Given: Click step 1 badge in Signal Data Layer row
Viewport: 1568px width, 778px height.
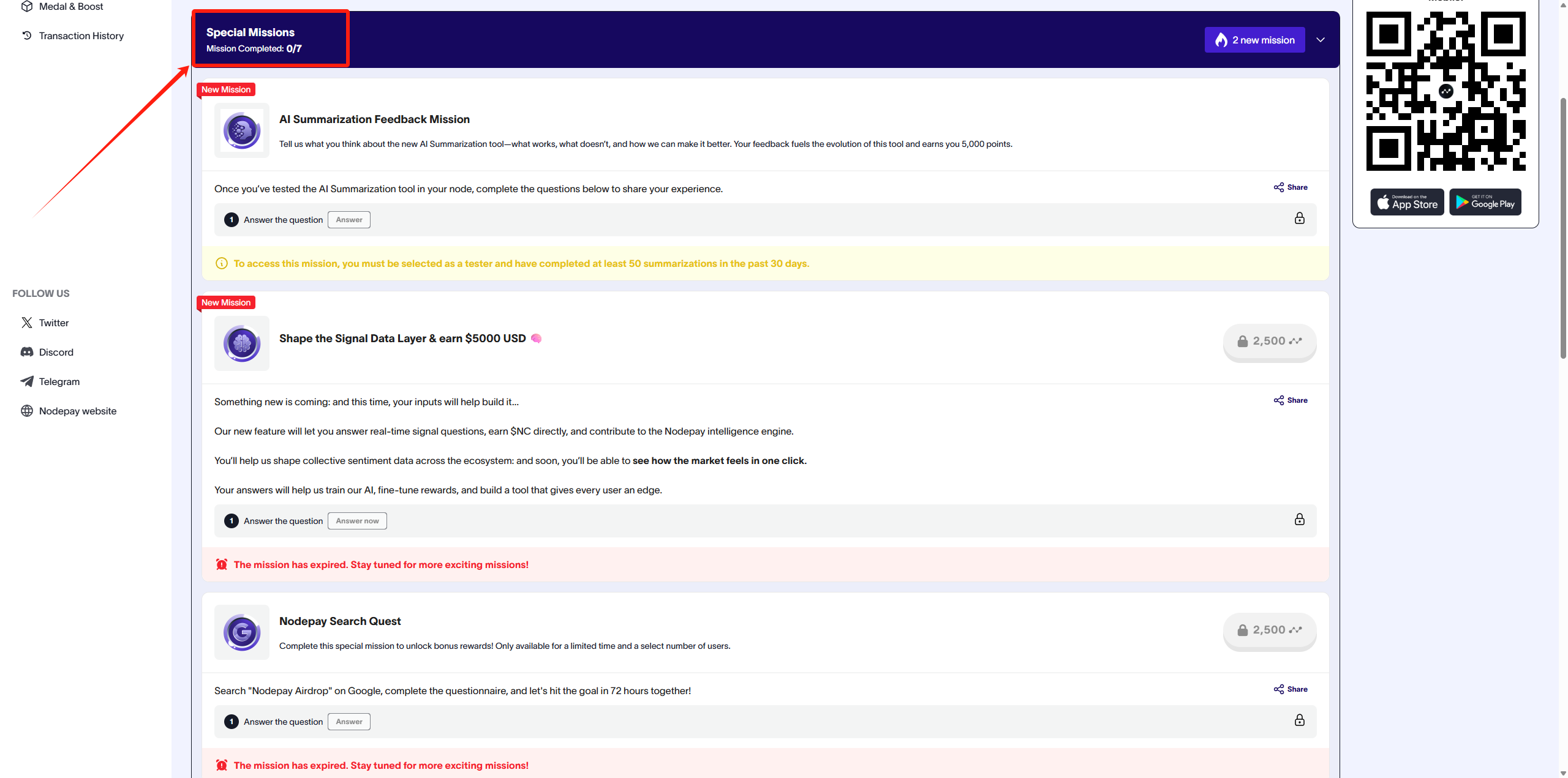Looking at the screenshot, I should coord(232,521).
